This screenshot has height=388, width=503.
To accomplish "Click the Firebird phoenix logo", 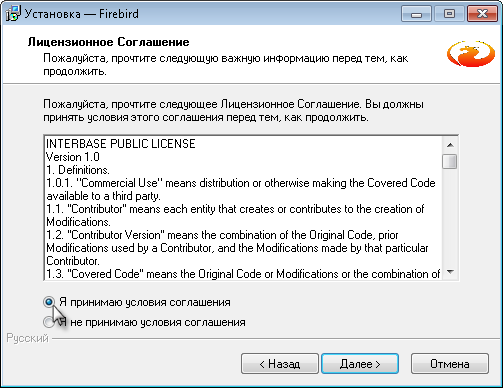I will pyautogui.click(x=471, y=53).
